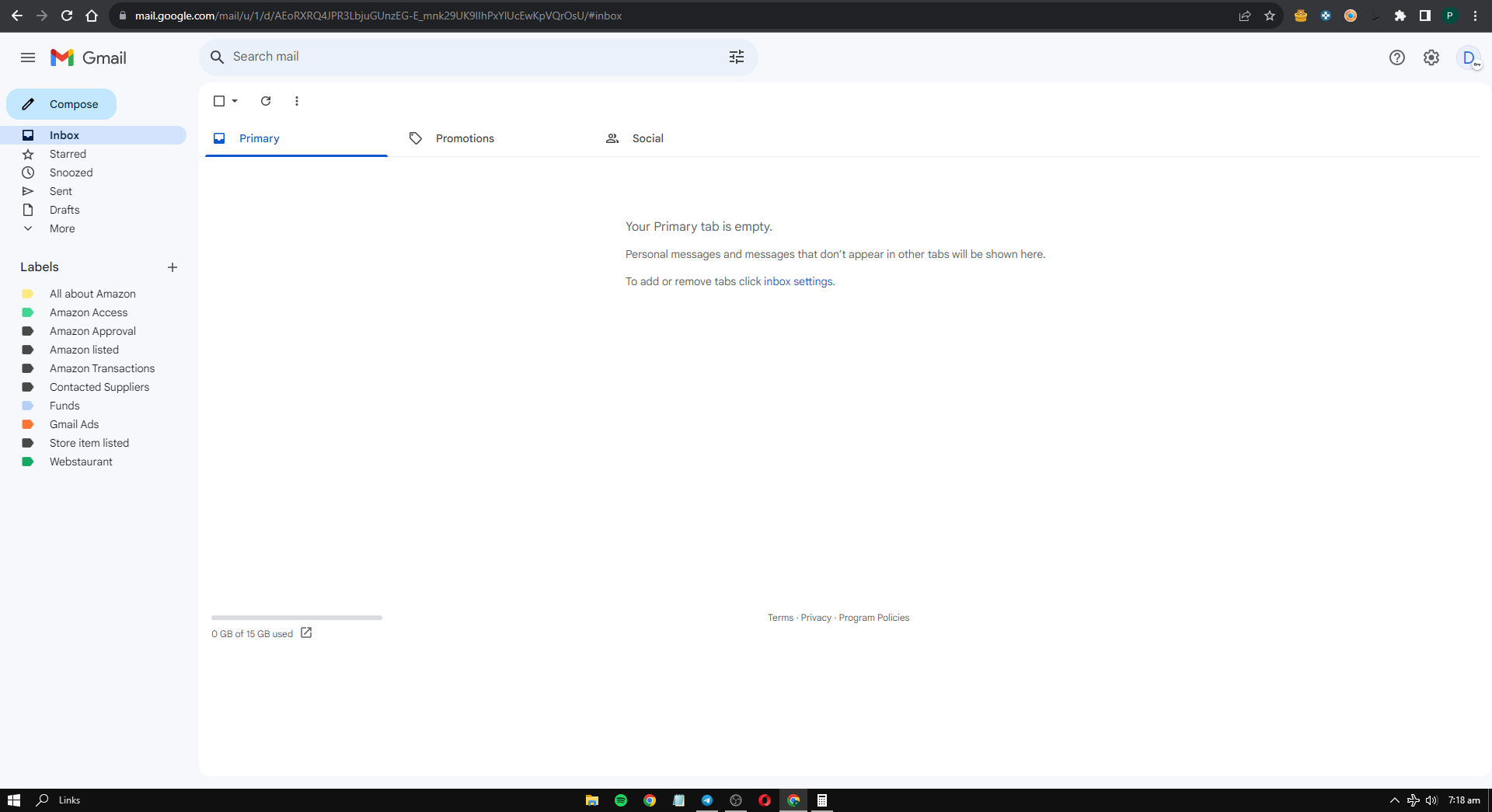
Task: Click the storage usage progress bar
Action: point(297,618)
